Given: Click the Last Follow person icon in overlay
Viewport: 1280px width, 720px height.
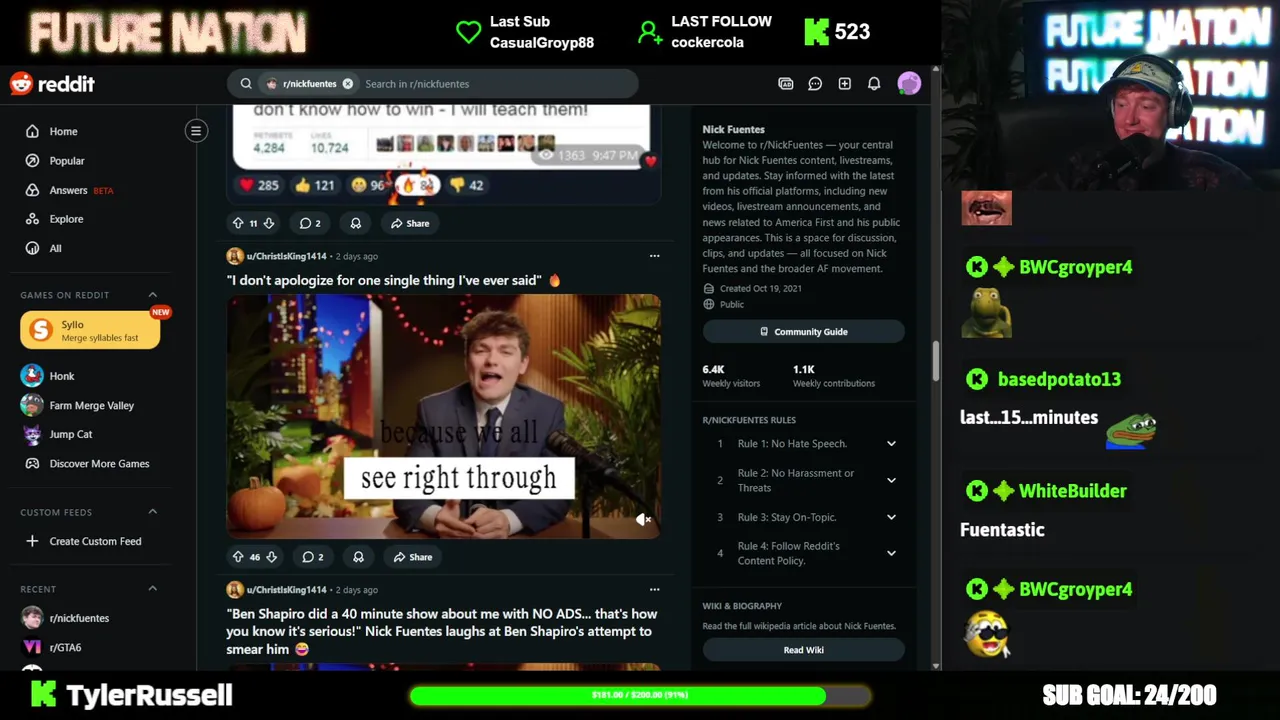Looking at the screenshot, I should (x=650, y=33).
